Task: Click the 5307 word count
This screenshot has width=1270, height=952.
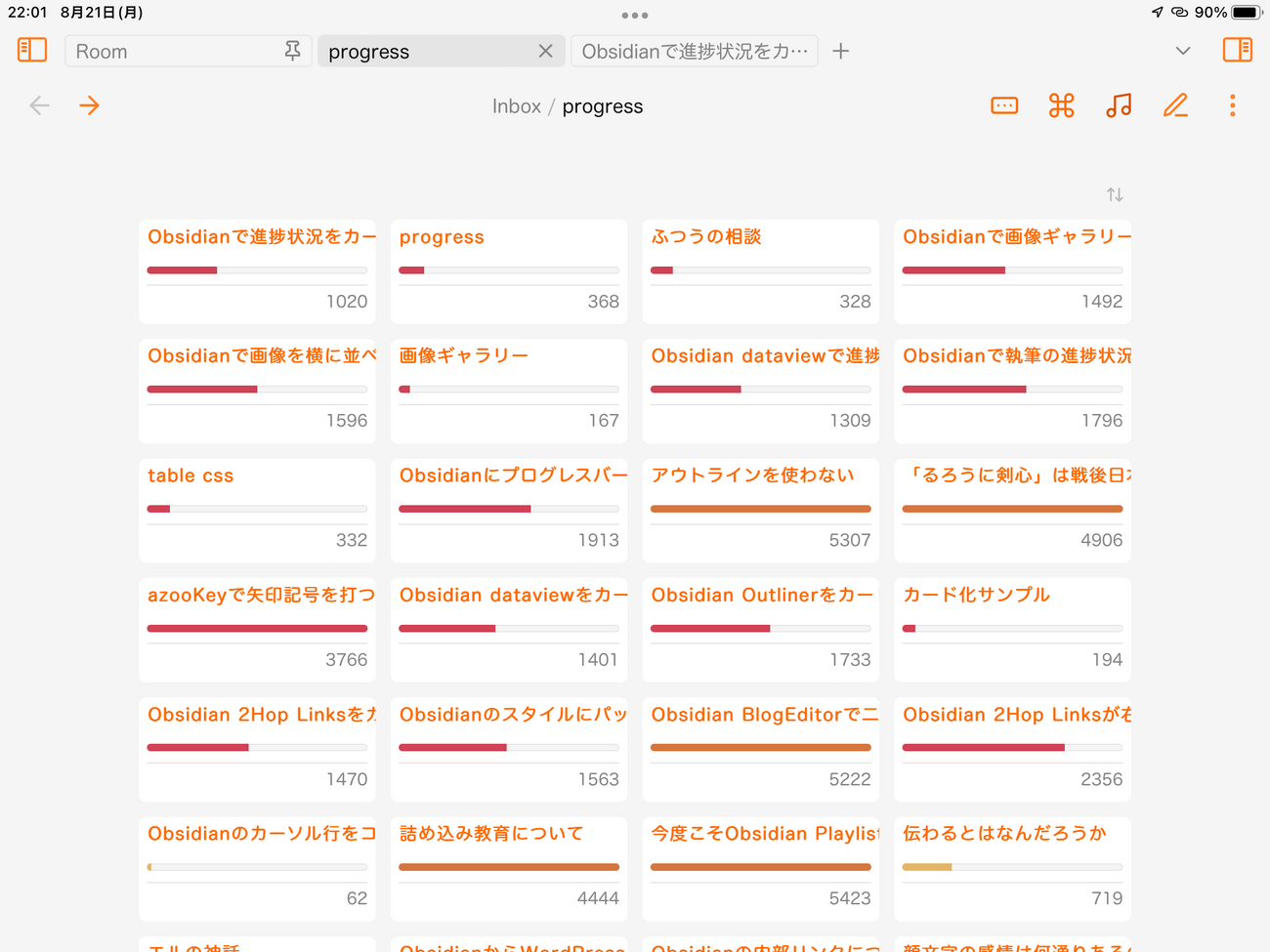Action: pos(849,540)
